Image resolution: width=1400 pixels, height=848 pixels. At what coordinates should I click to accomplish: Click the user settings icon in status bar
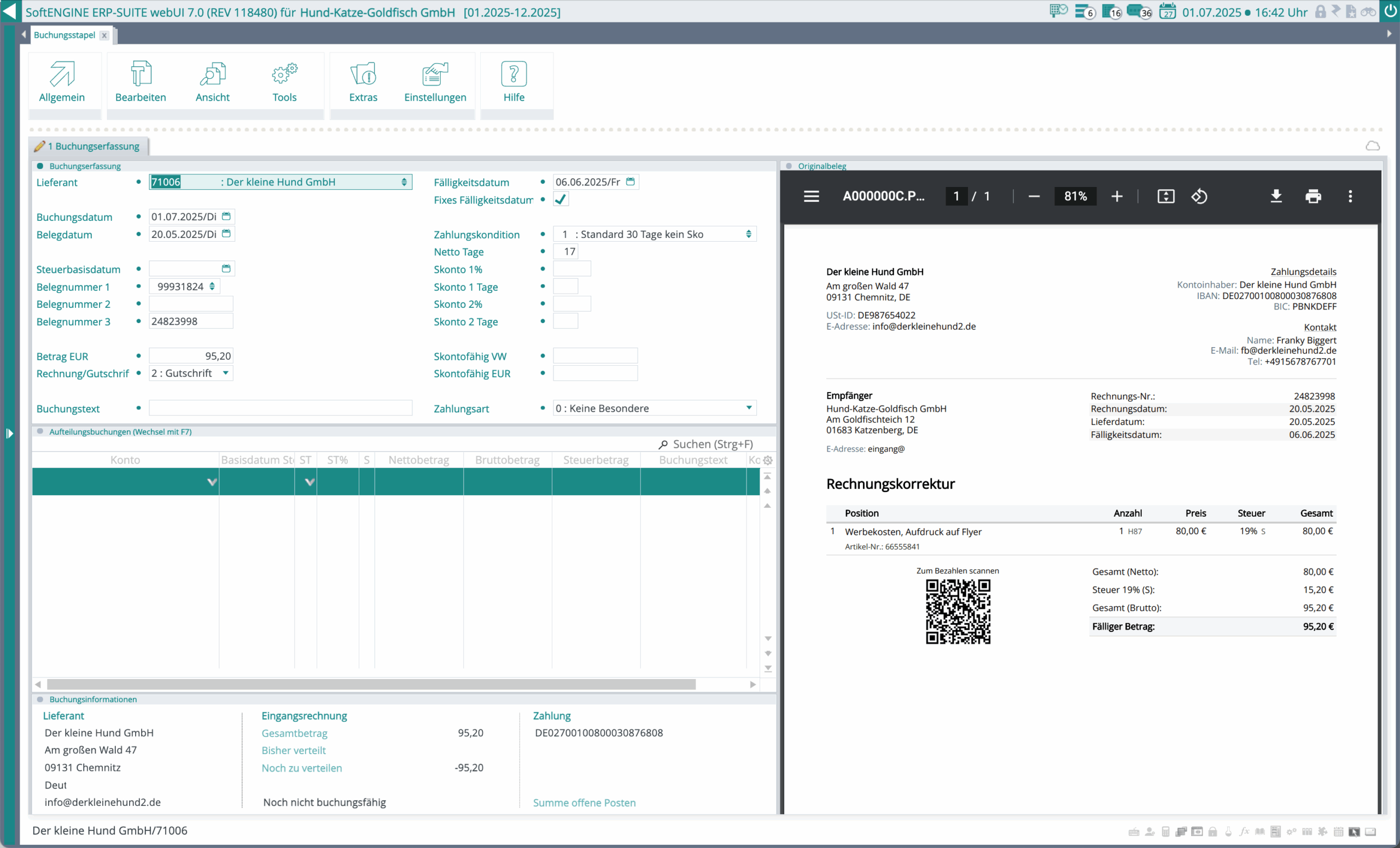[1150, 832]
